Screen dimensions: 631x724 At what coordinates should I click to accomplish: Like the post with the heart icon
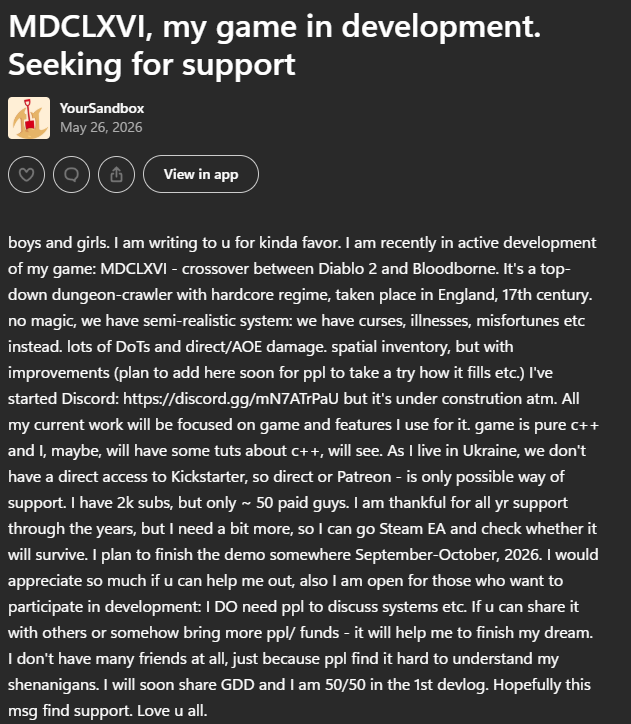coord(26,174)
